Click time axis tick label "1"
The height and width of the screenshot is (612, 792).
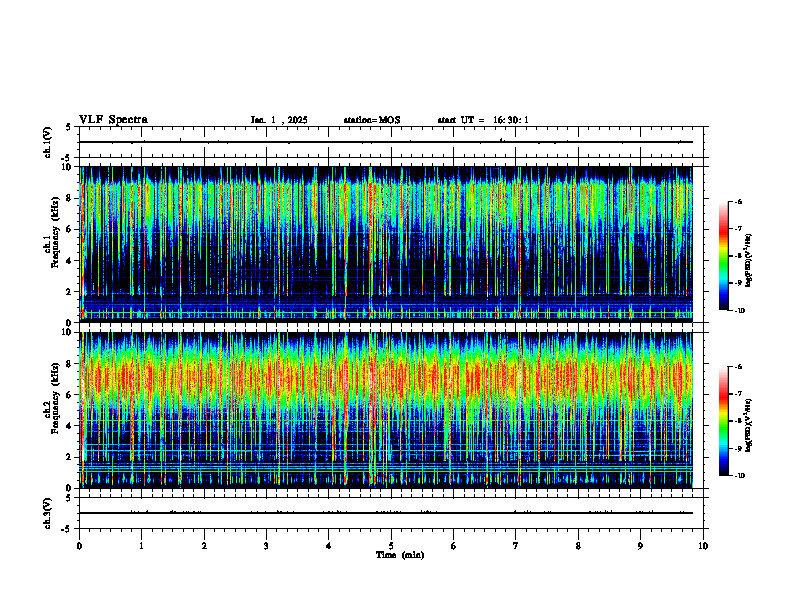[141, 546]
